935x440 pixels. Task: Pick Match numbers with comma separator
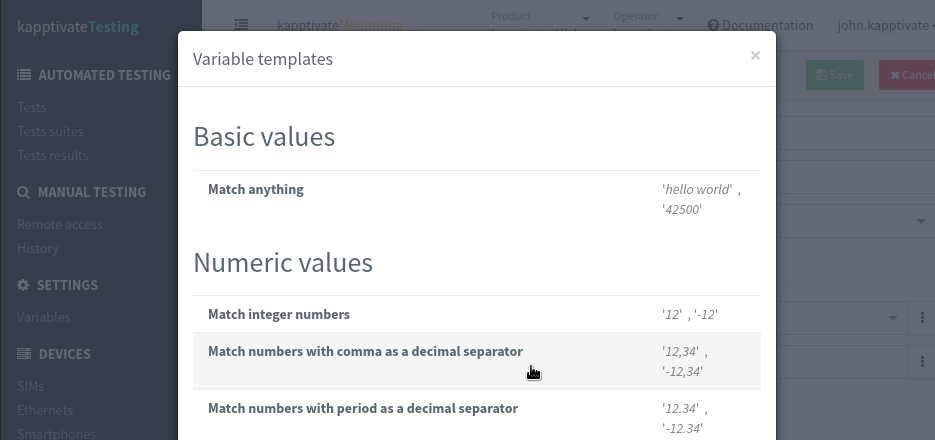click(x=365, y=351)
